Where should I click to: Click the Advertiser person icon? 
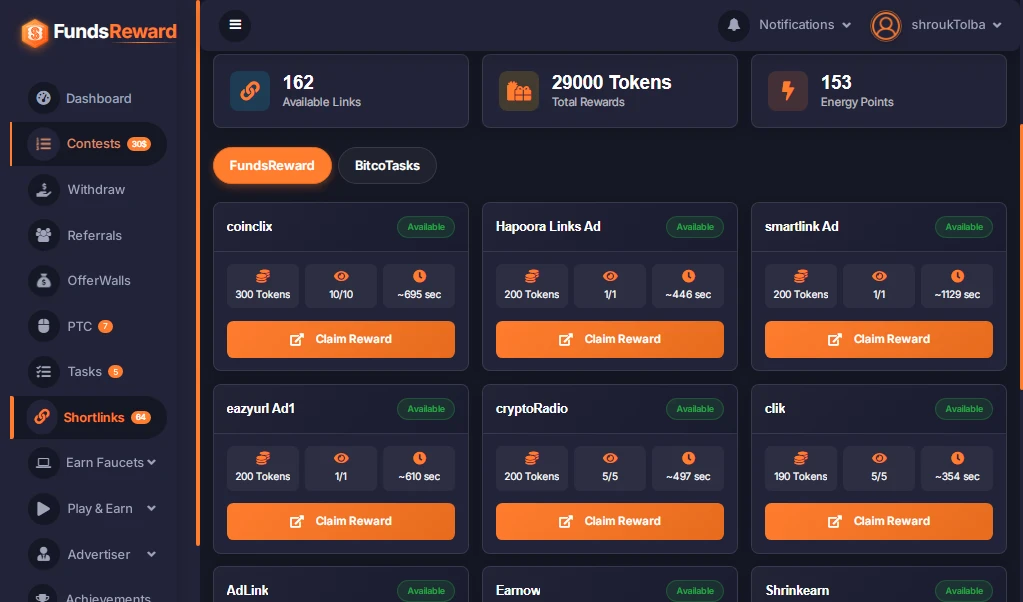(x=44, y=554)
